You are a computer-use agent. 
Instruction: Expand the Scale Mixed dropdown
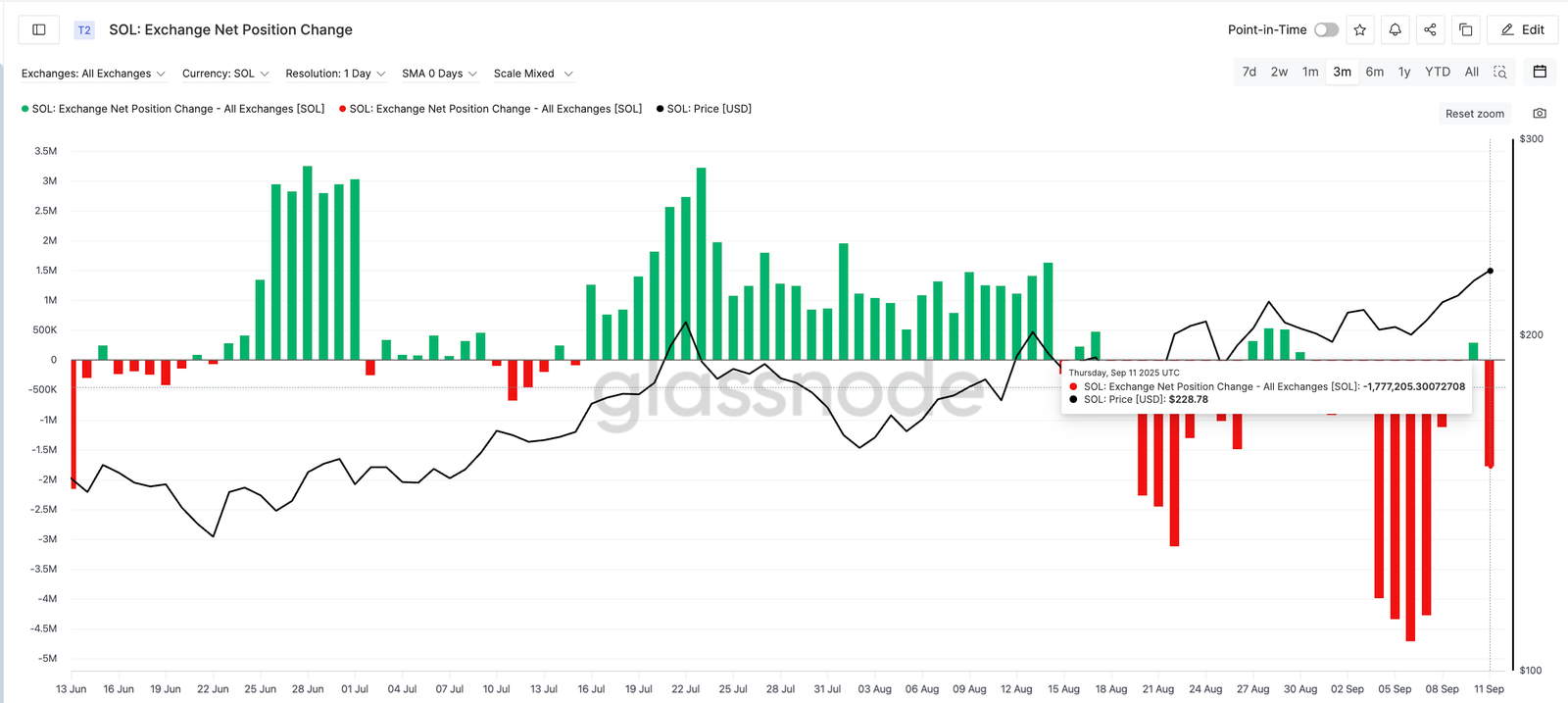coord(533,74)
